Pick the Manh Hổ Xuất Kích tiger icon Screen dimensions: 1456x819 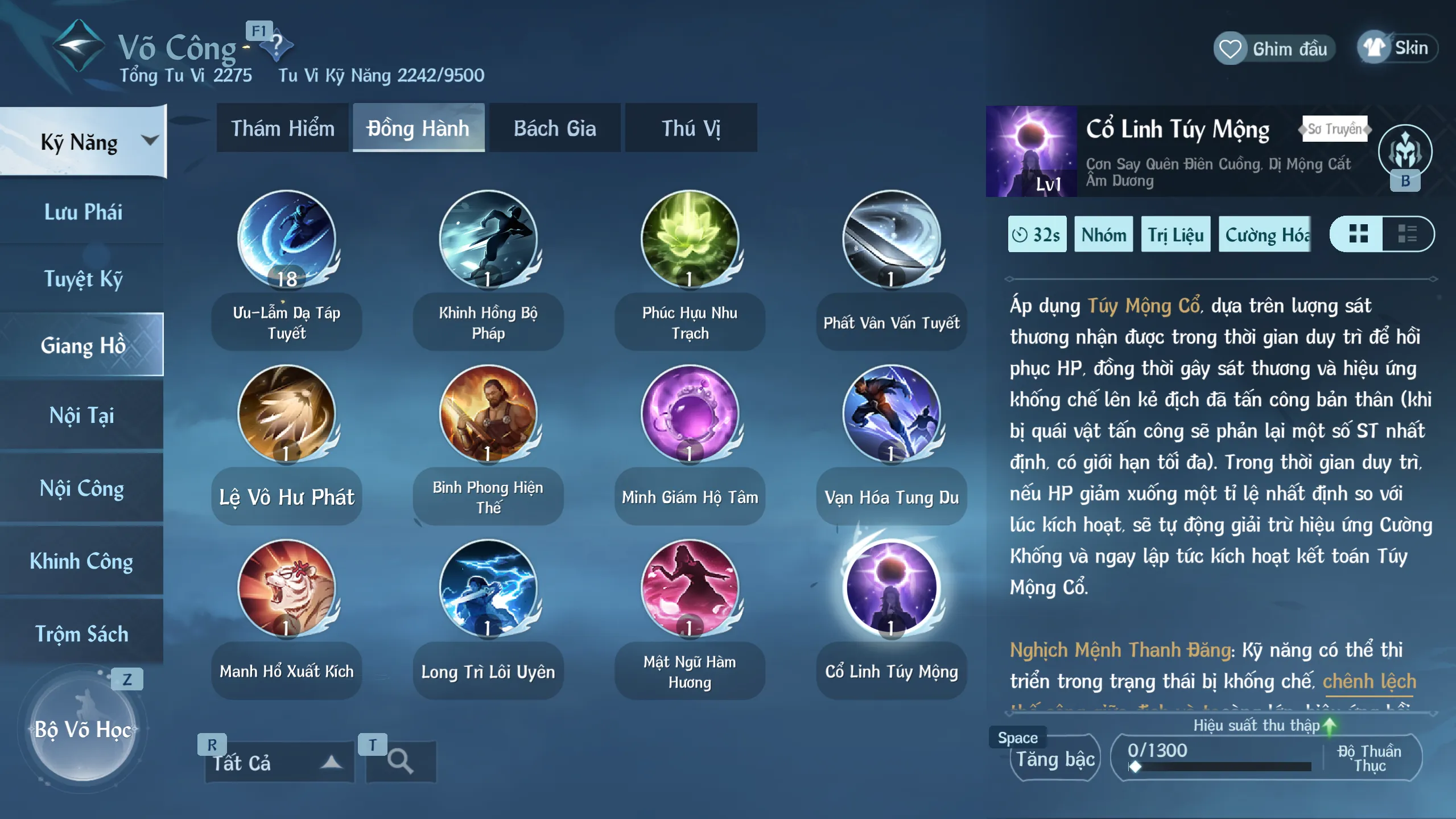286,588
